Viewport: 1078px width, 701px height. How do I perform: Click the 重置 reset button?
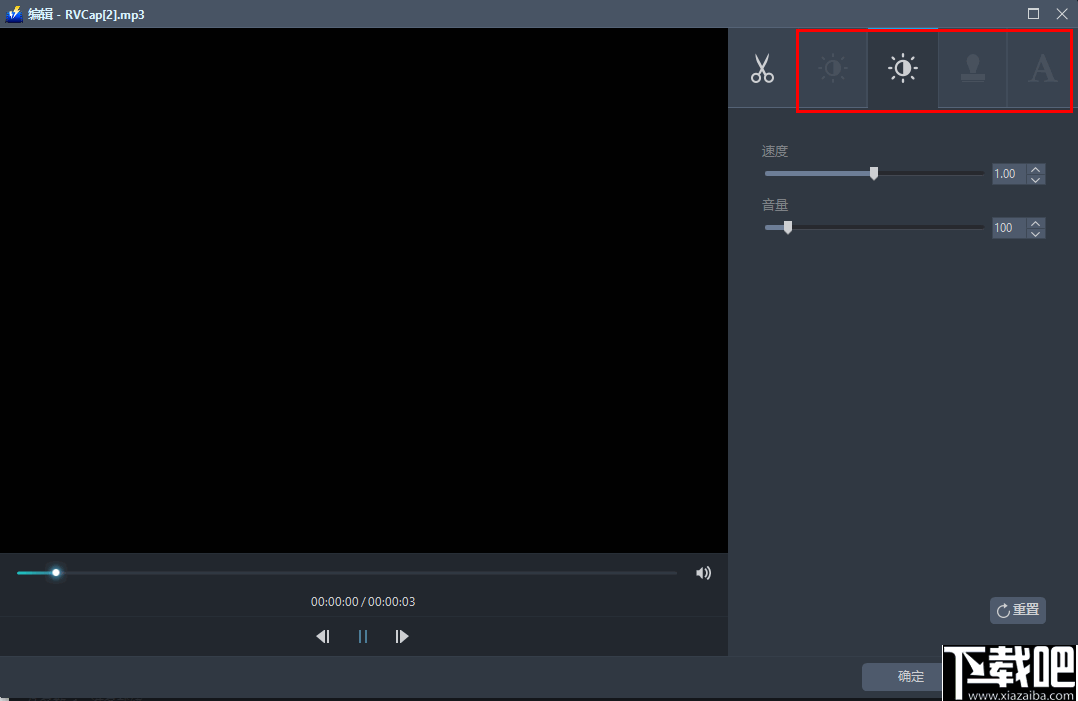(x=1018, y=610)
